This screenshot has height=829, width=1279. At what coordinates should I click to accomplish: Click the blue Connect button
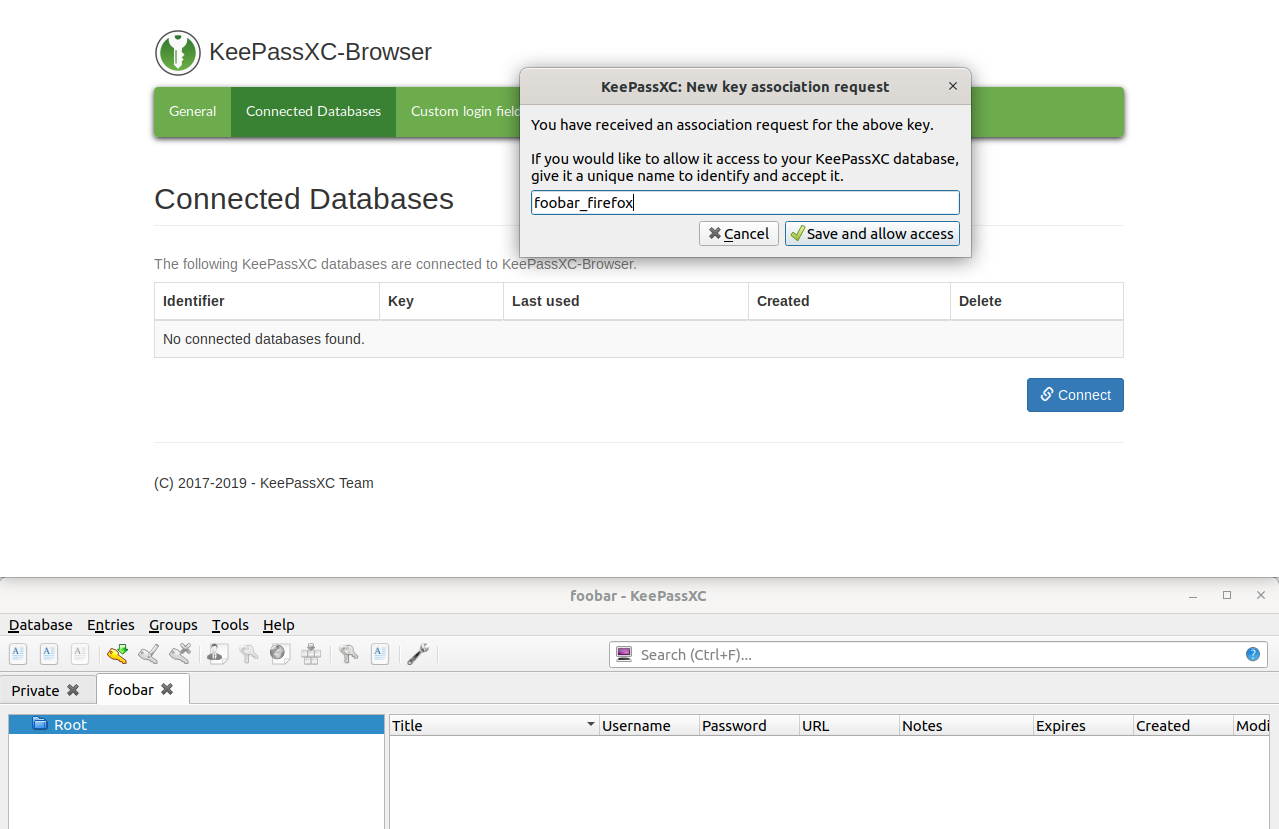1075,395
